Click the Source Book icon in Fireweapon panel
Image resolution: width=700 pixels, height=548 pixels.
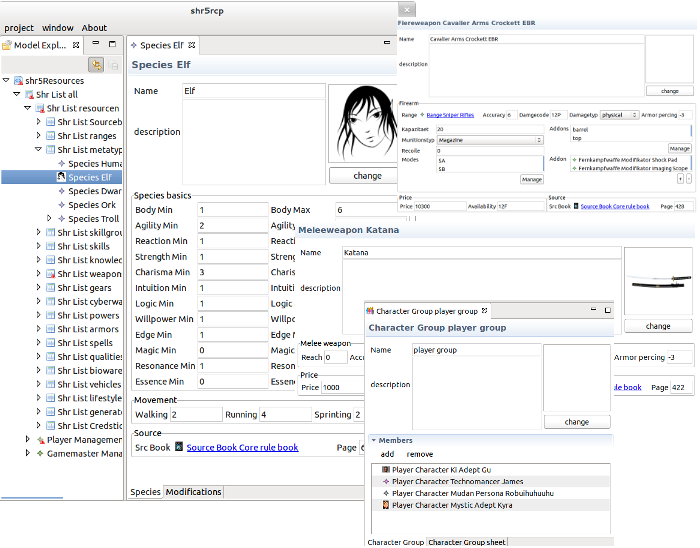coord(576,206)
